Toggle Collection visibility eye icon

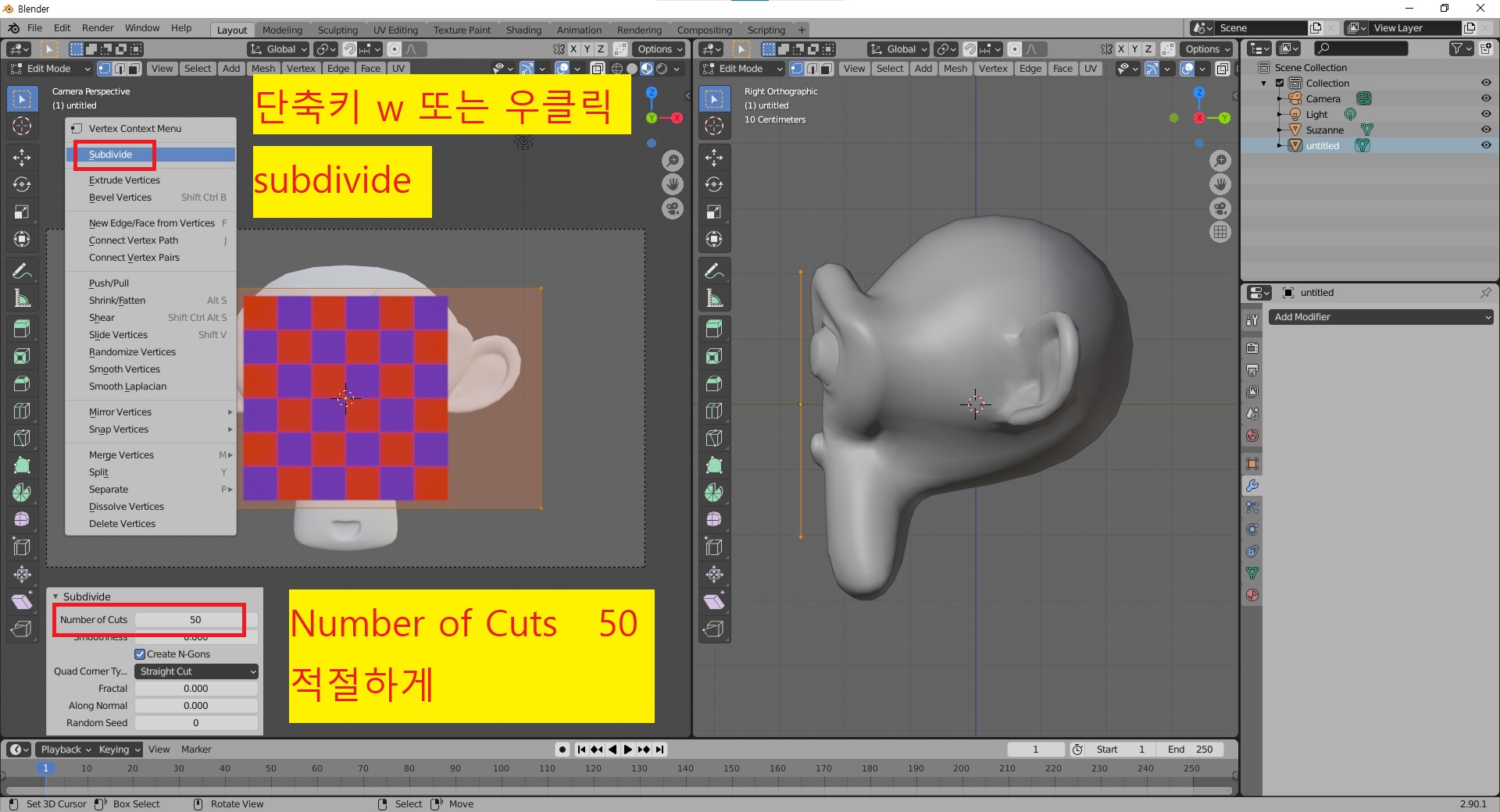click(1486, 83)
